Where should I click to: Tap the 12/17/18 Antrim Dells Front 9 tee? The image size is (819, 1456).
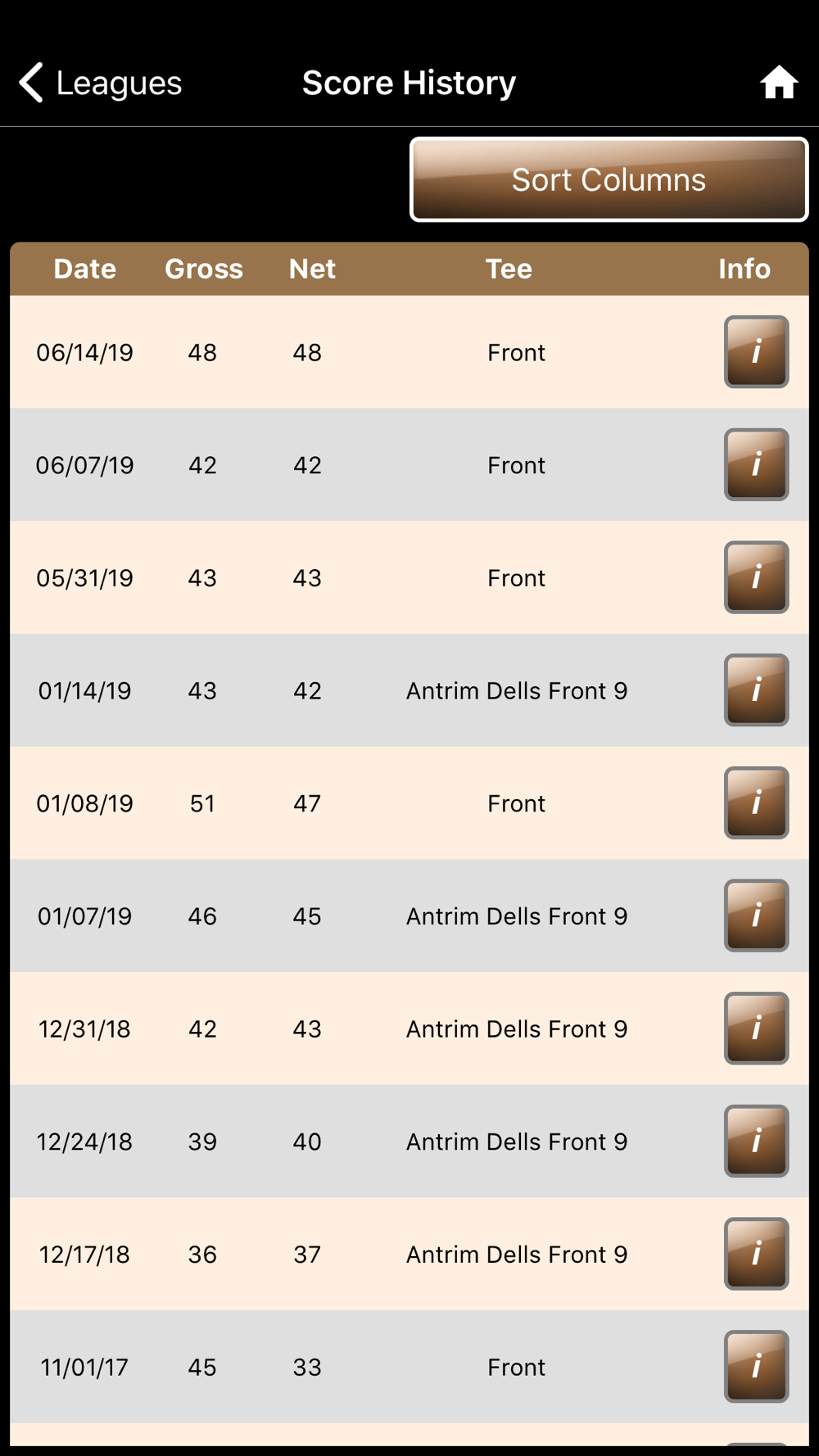tap(517, 1255)
